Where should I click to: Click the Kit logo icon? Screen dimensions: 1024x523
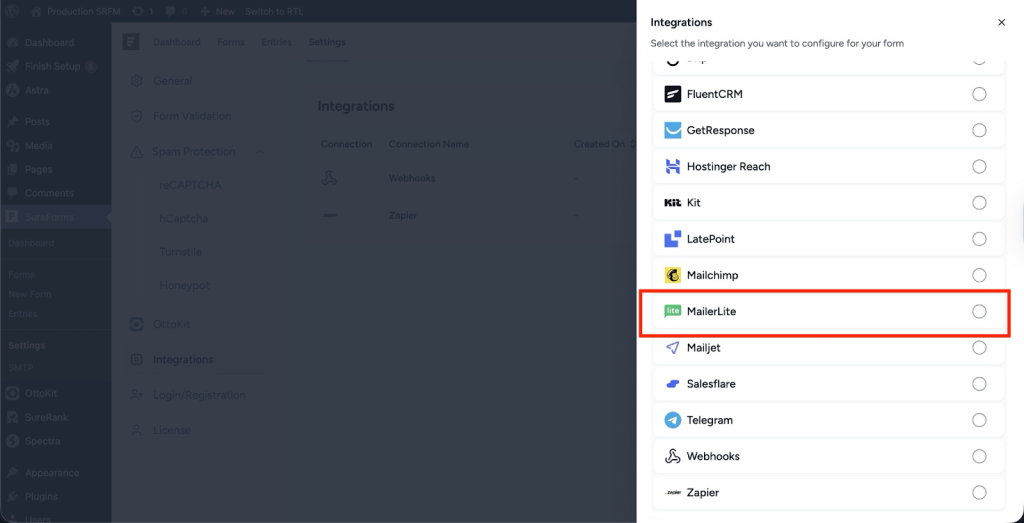673,203
